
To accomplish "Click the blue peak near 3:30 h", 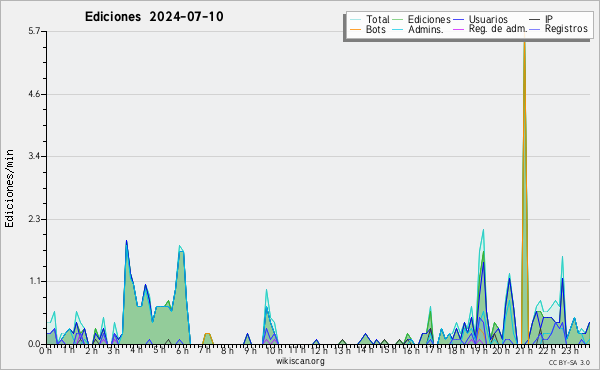I will (x=126, y=242).
